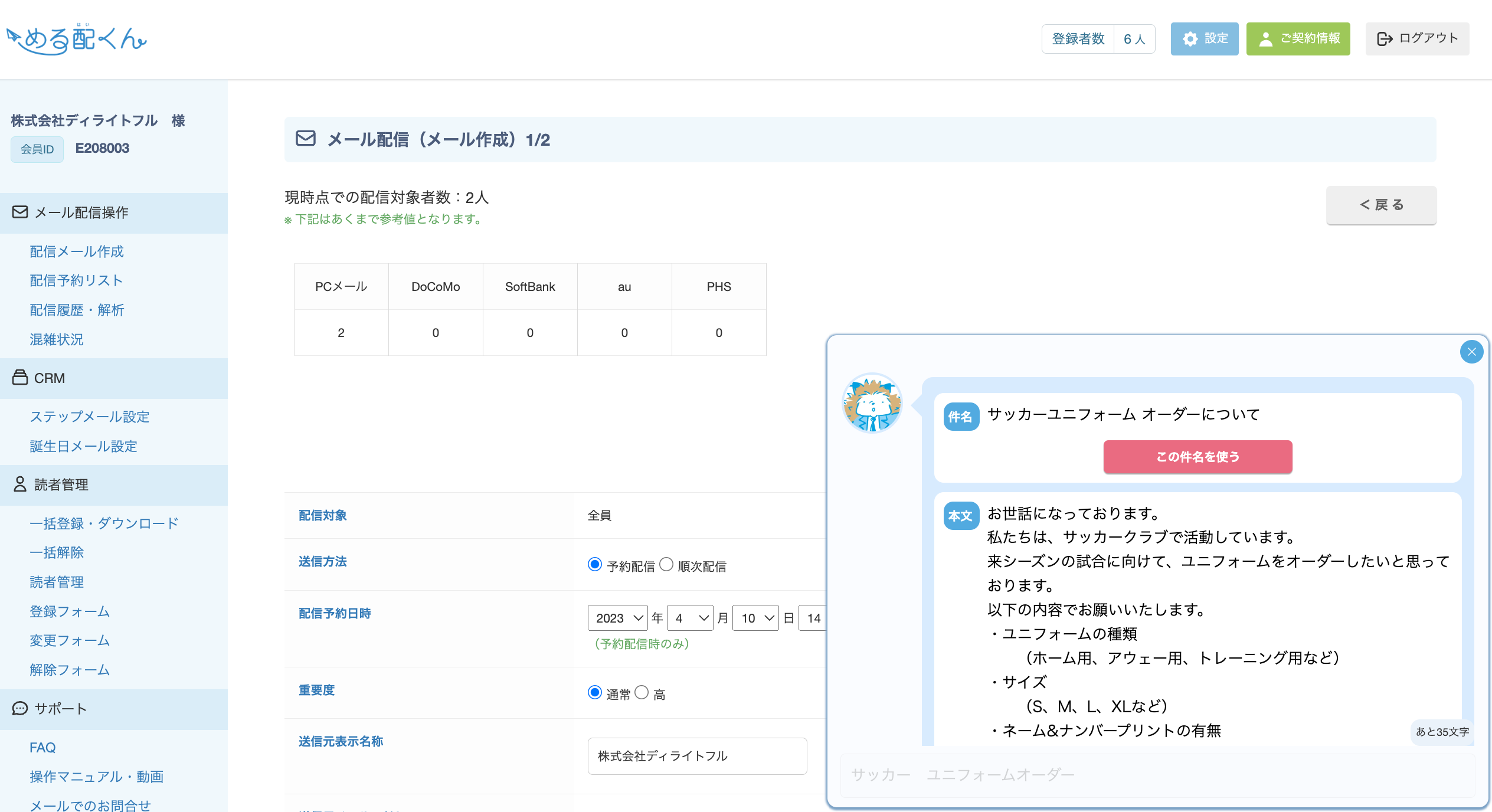Open the day dropdown showing 10

point(755,618)
